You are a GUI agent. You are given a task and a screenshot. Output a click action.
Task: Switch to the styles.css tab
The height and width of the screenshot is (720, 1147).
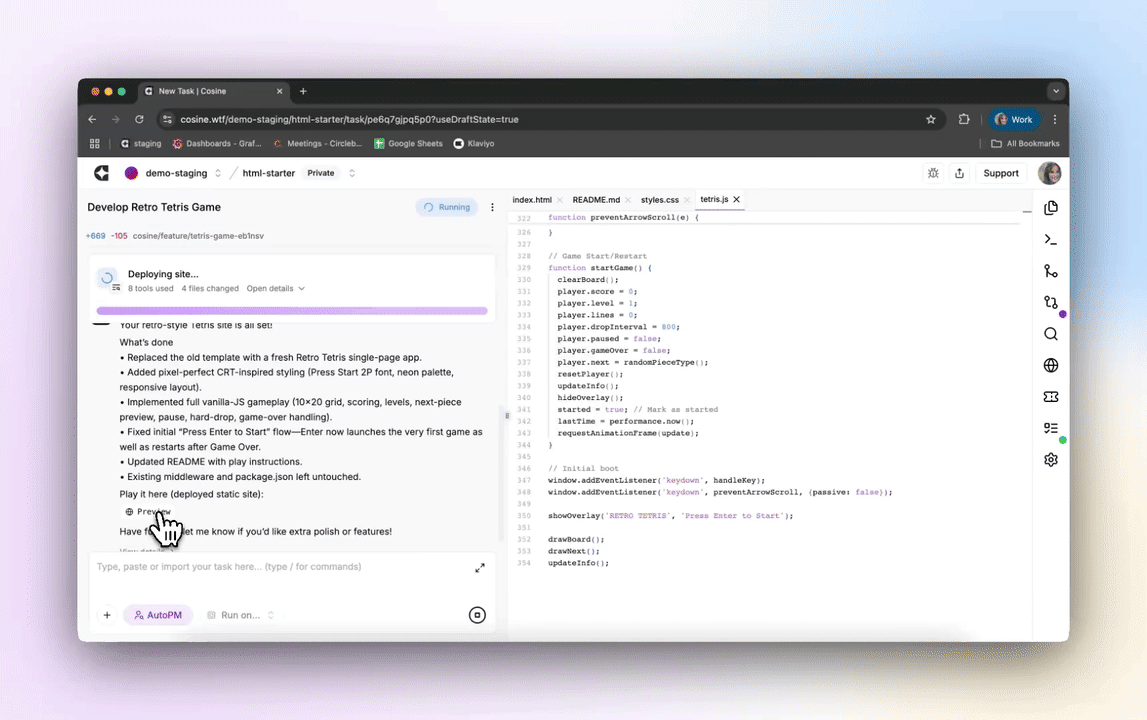[659, 199]
